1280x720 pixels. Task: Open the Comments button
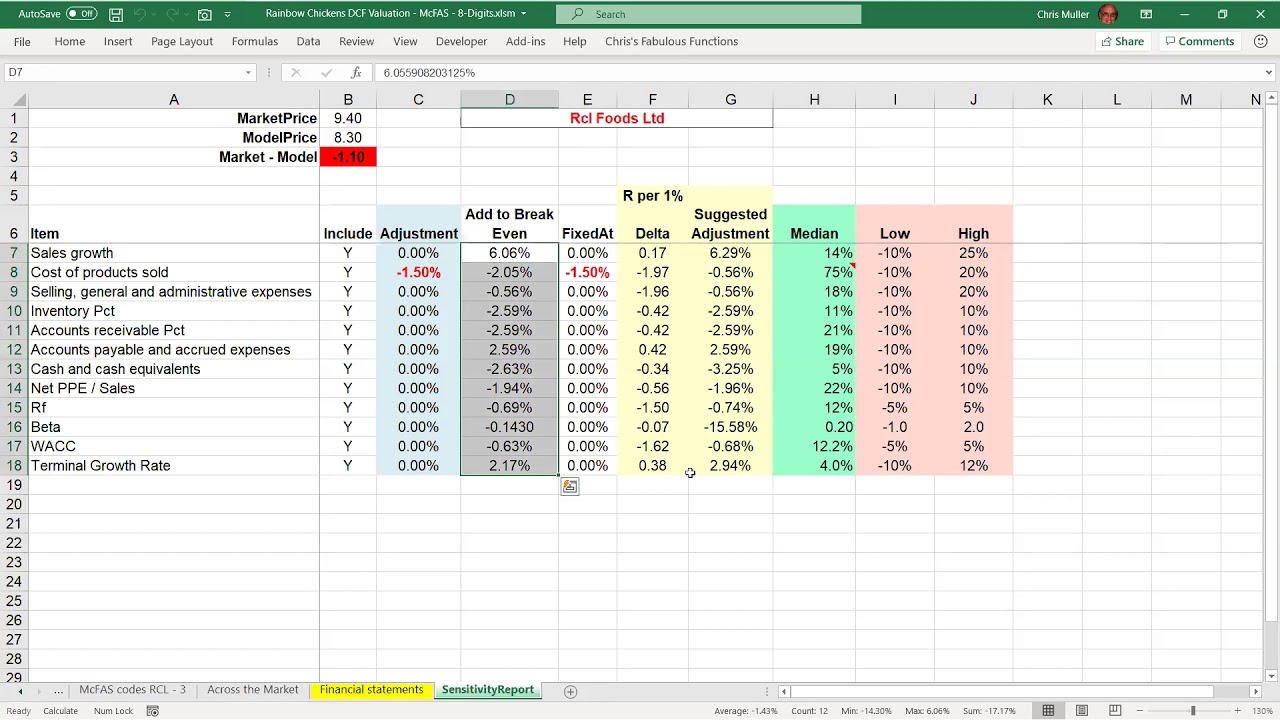click(1199, 41)
